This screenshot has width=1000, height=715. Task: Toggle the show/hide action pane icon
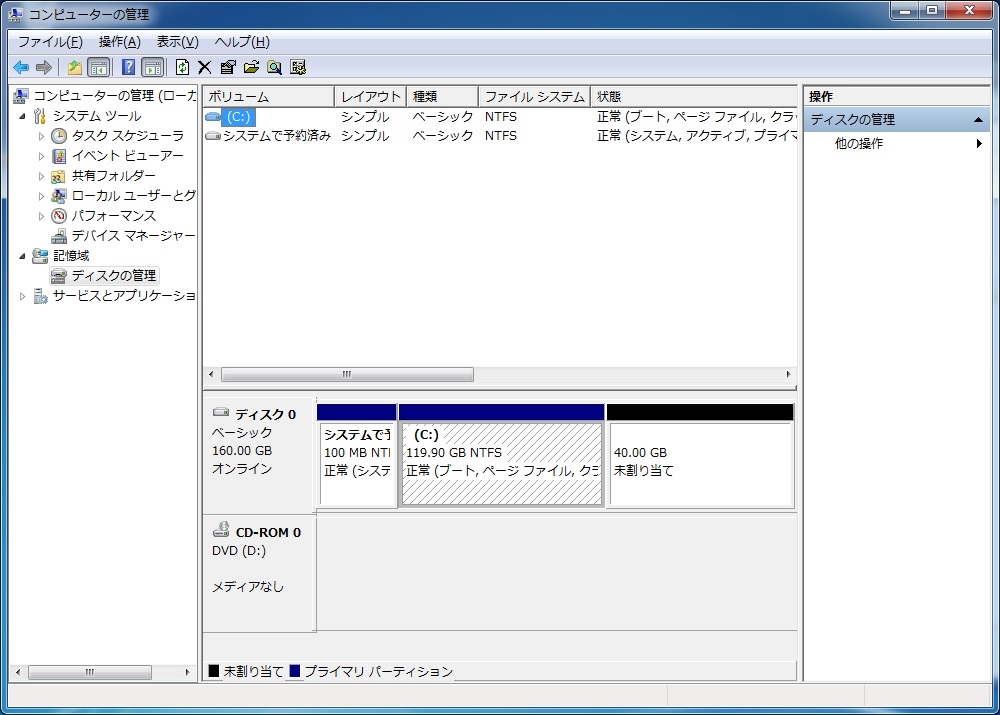153,67
